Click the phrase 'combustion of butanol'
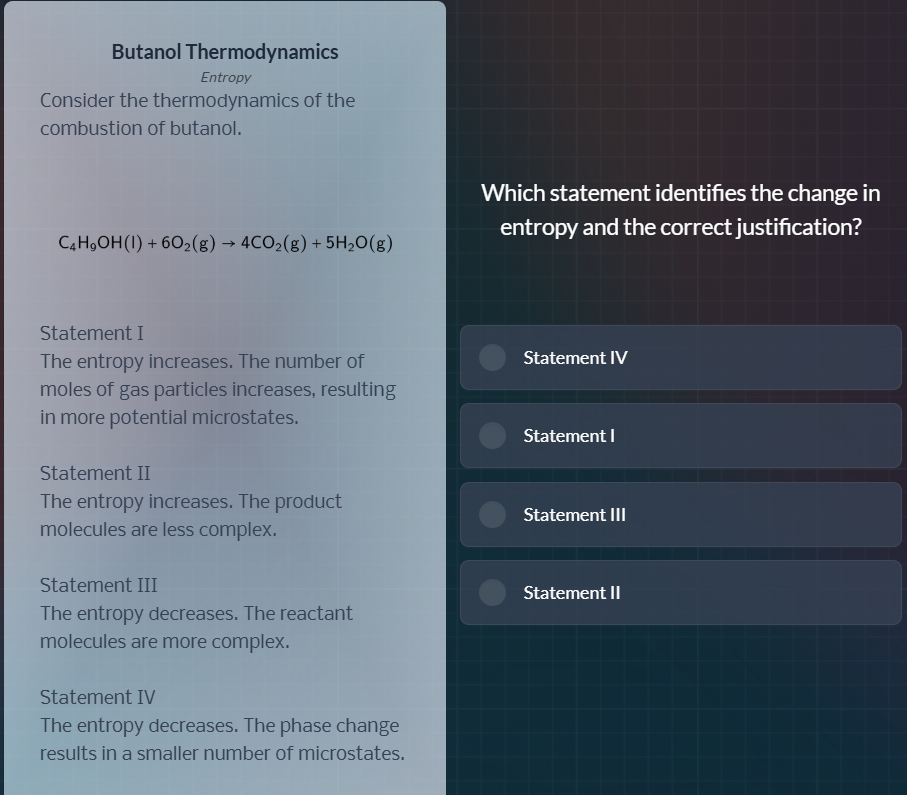 pyautogui.click(x=132, y=128)
